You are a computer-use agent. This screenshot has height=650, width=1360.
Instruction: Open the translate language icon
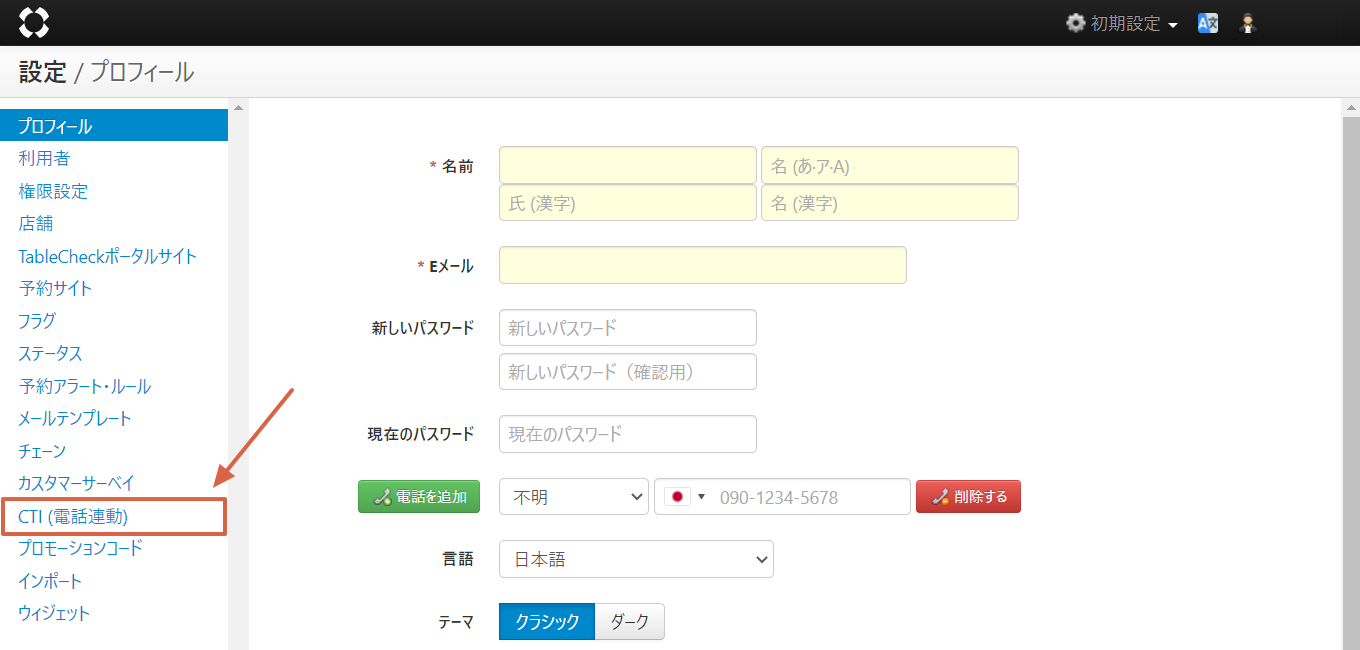[x=1208, y=23]
